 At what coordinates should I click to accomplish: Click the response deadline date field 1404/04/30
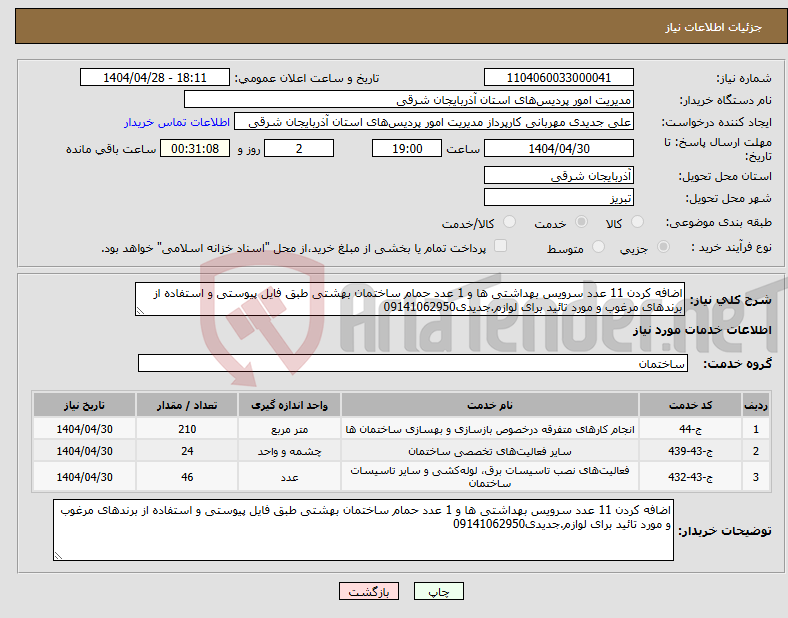pos(558,148)
